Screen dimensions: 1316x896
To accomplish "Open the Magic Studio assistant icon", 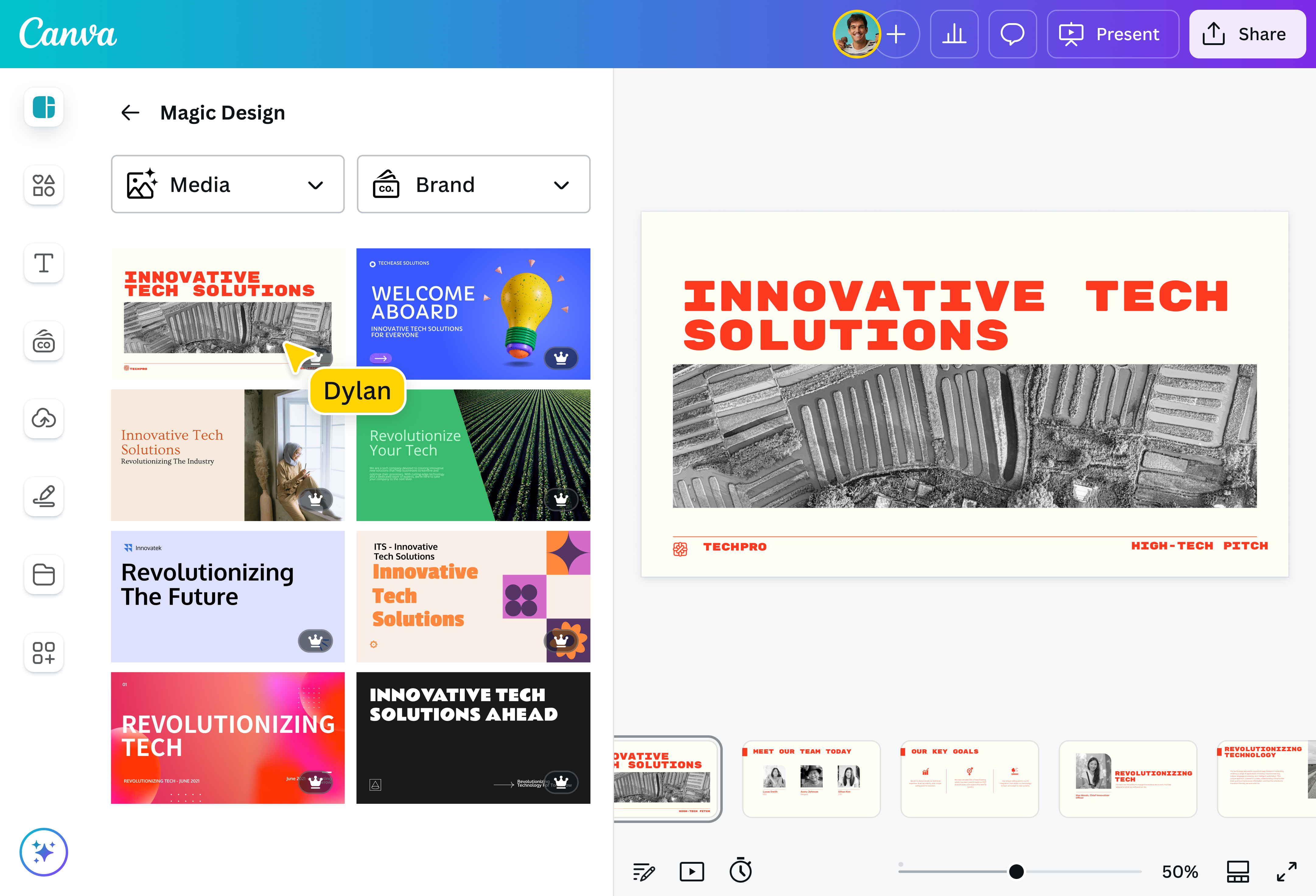I will [44, 852].
